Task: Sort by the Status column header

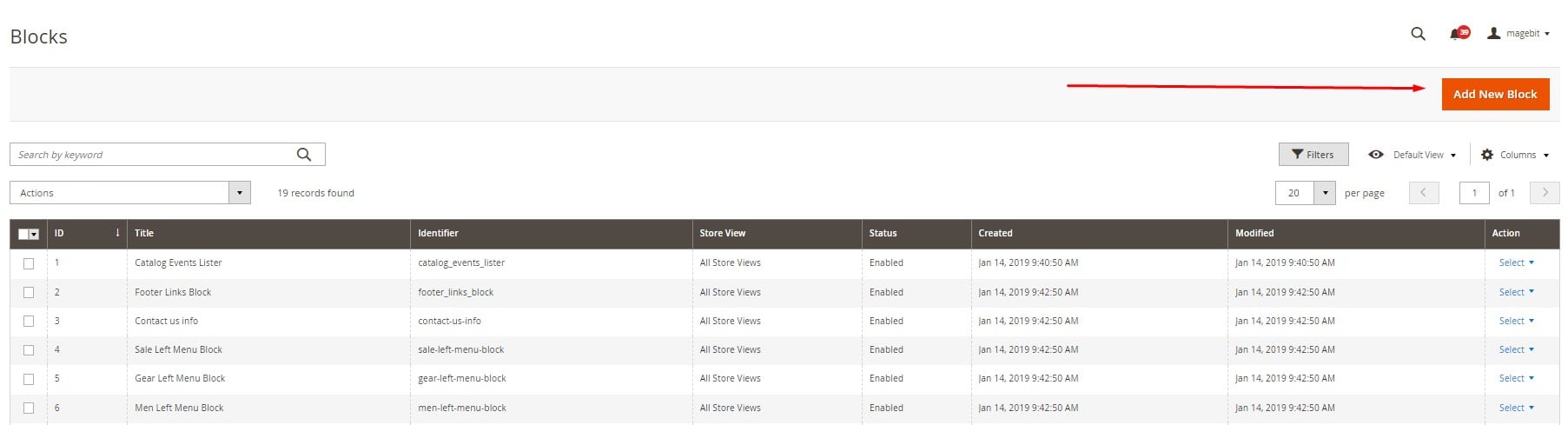Action: (x=916, y=233)
